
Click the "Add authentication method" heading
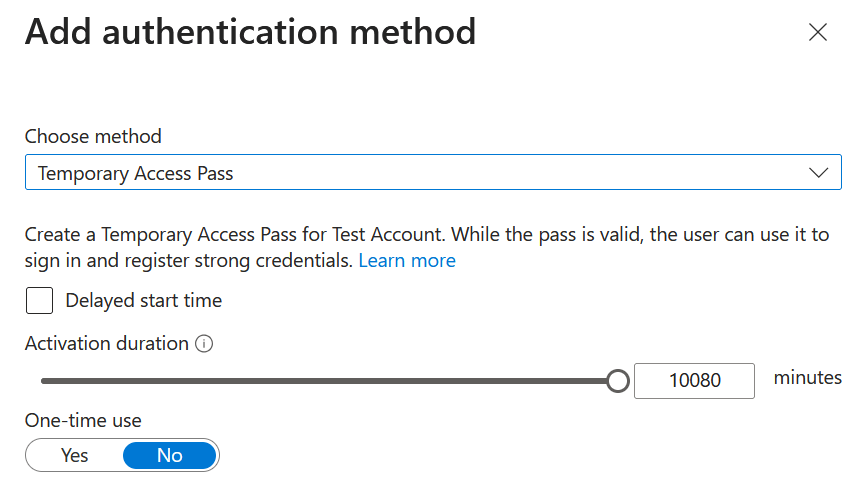250,32
